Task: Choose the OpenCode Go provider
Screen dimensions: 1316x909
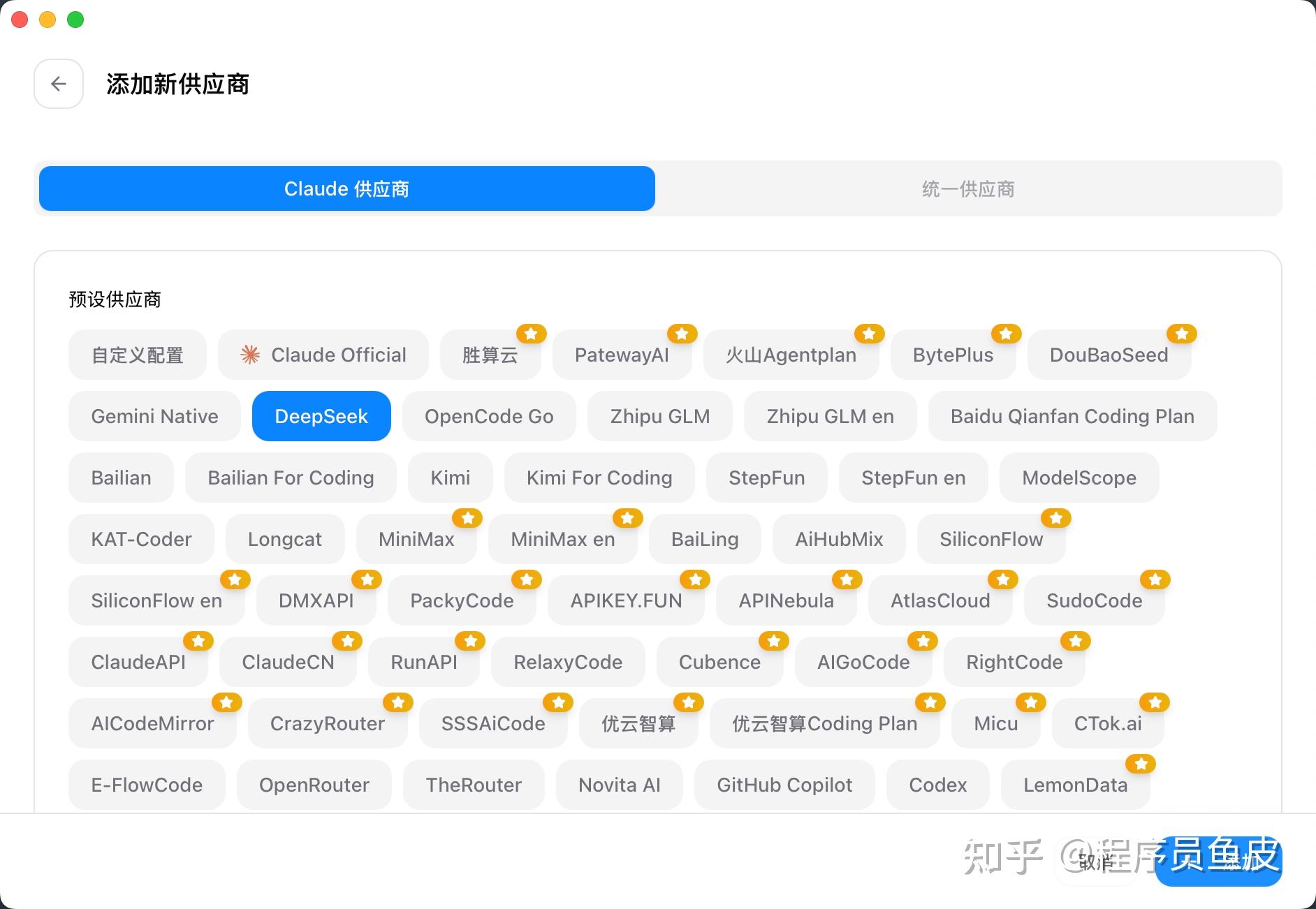Action: [489, 416]
